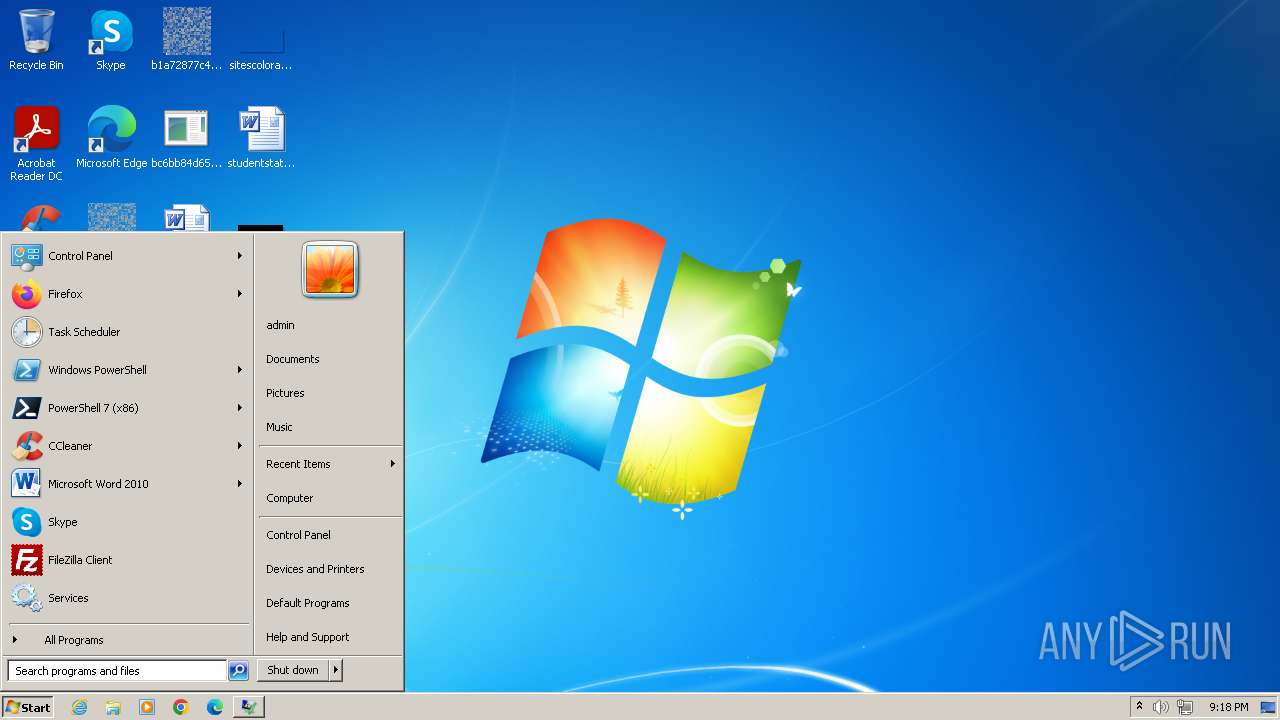Expand the Microsoft Word 2010 jump list arrow
Screen dimensions: 1280x720
pyautogui.click(x=240, y=484)
